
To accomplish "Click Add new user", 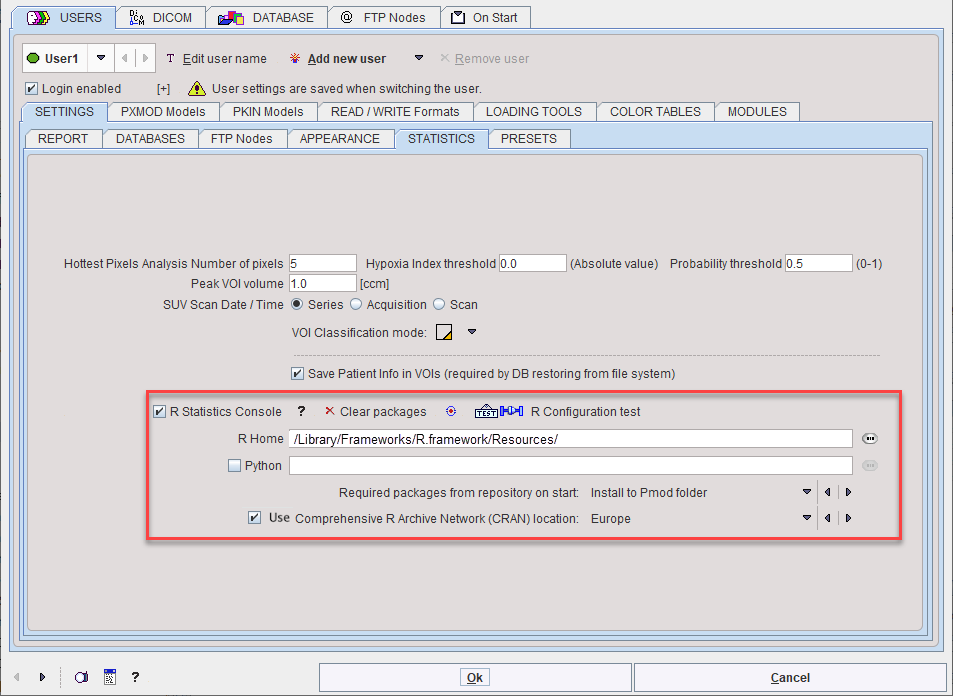I will click(x=339, y=58).
